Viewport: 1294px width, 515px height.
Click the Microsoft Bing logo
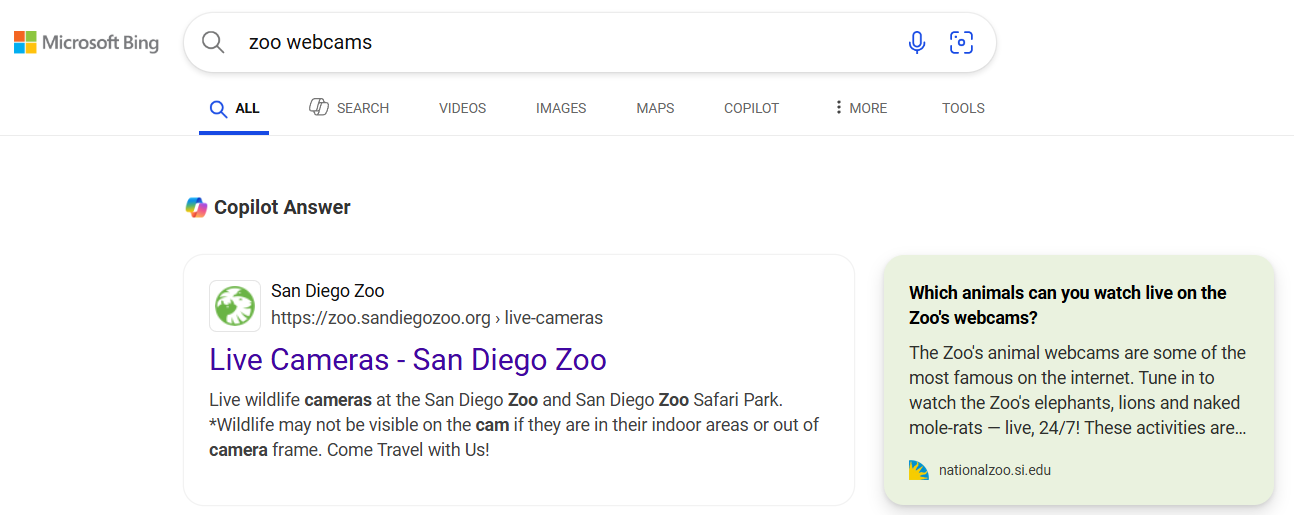(86, 42)
